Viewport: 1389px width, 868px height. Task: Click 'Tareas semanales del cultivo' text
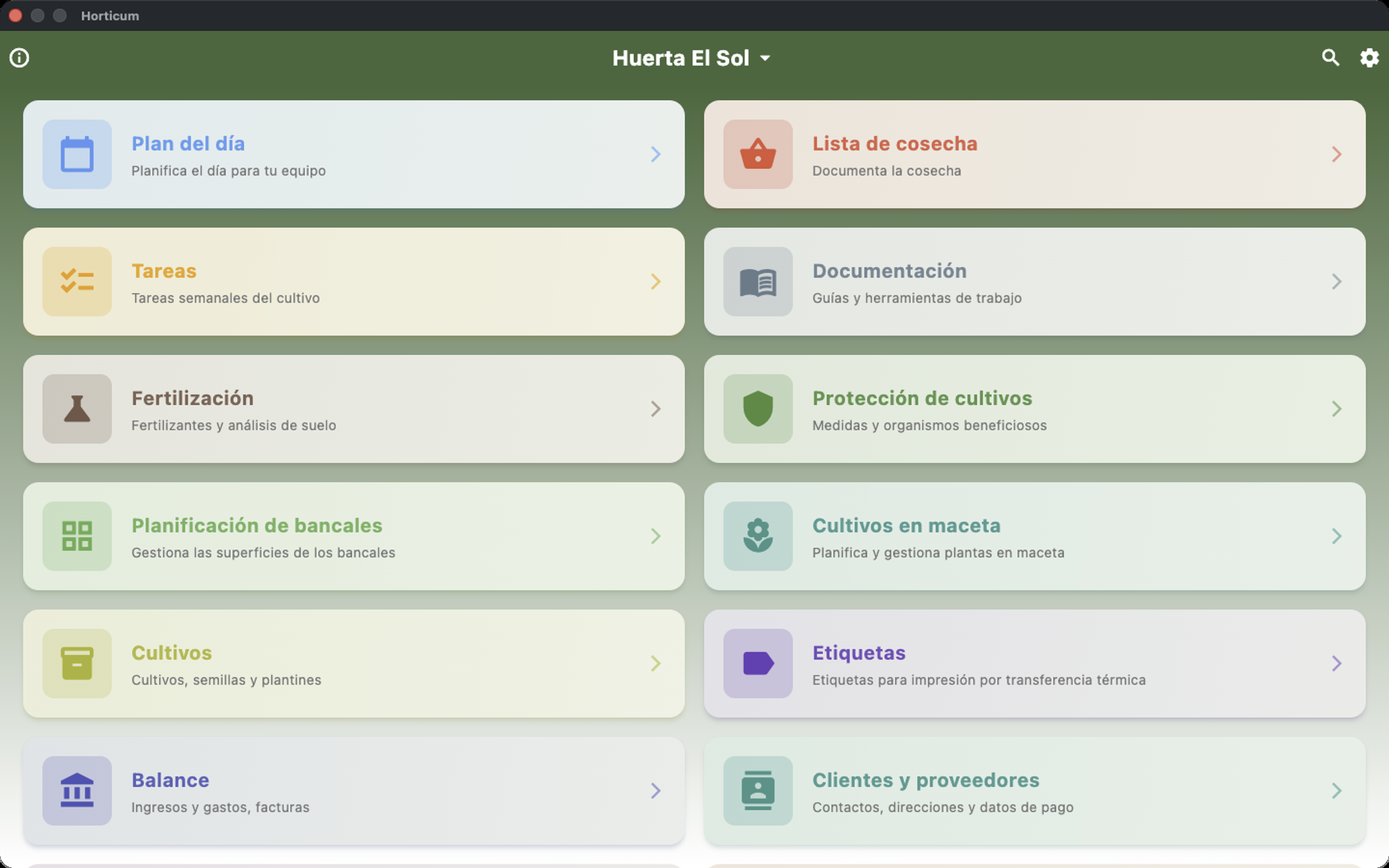pos(226,298)
